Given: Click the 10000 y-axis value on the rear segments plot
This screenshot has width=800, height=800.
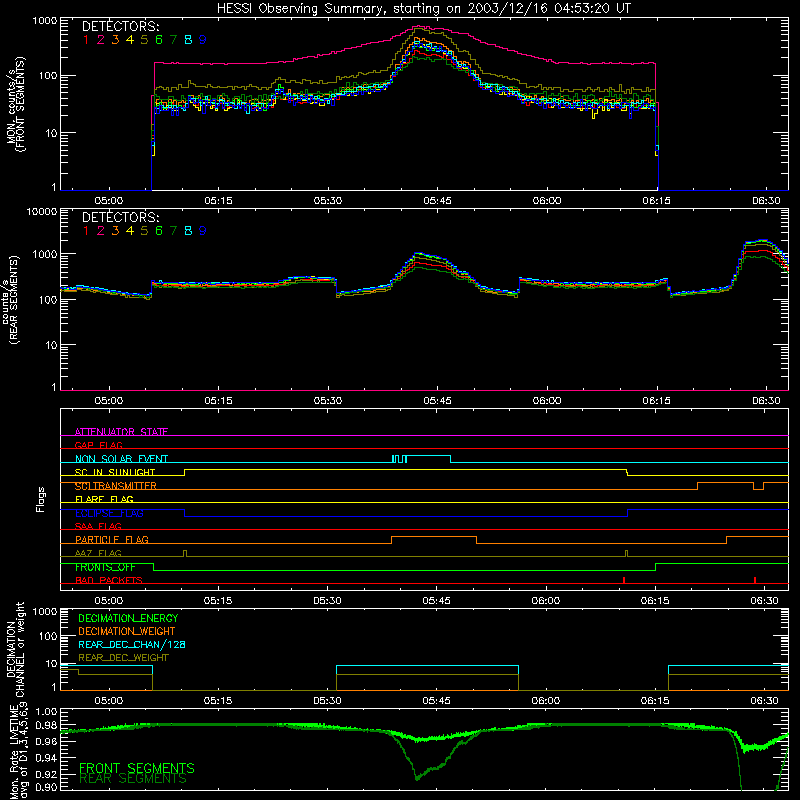Looking at the screenshot, I should 42,212.
